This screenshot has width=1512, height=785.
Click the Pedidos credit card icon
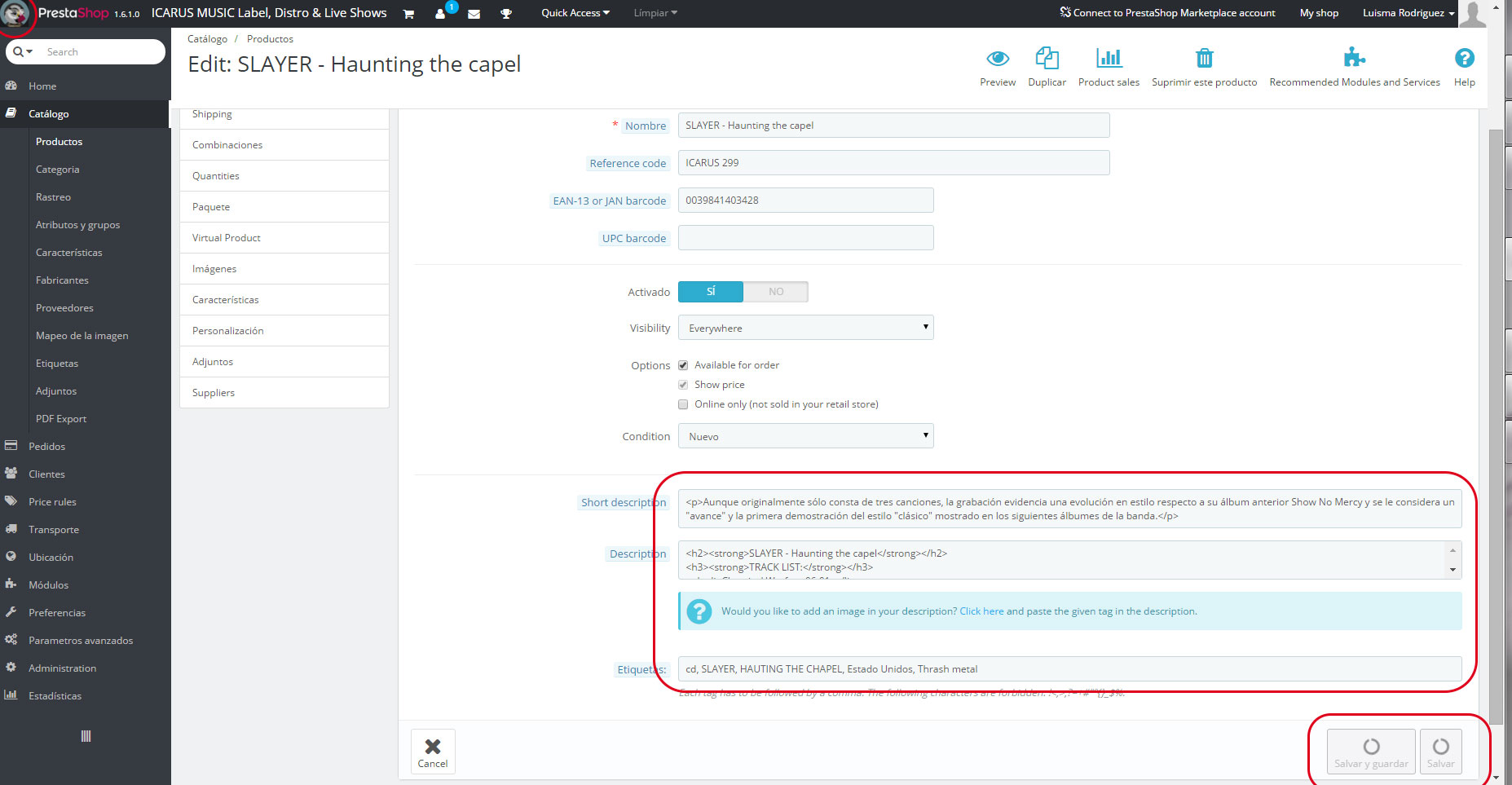[11, 446]
